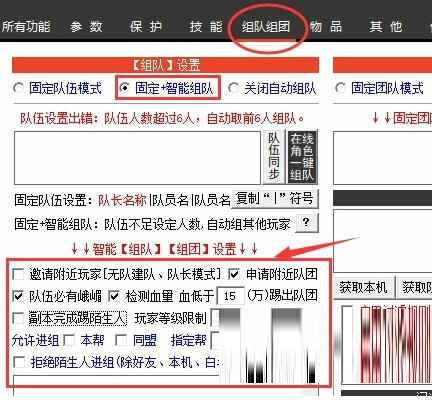This screenshot has width=432, height=400.
Task: Toggle 队伍必有峨嵋 checkbox
Action: (x=18, y=296)
